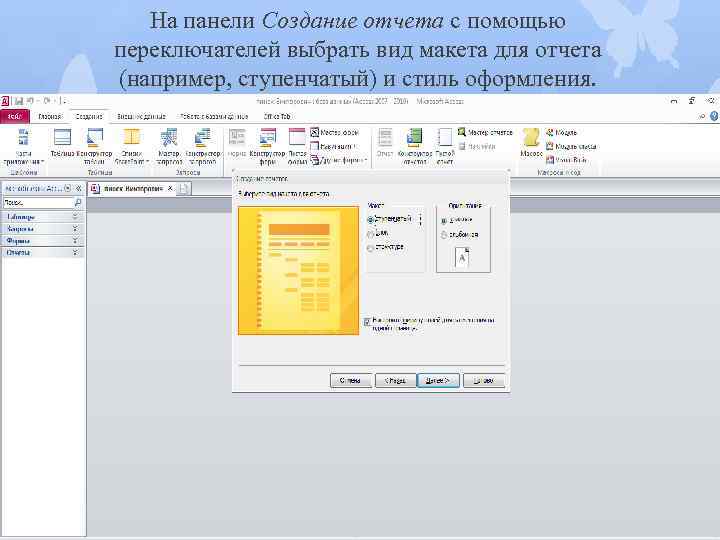Viewport: 720px width, 540px height.
Task: Create a new Модуль
Action: 561,133
